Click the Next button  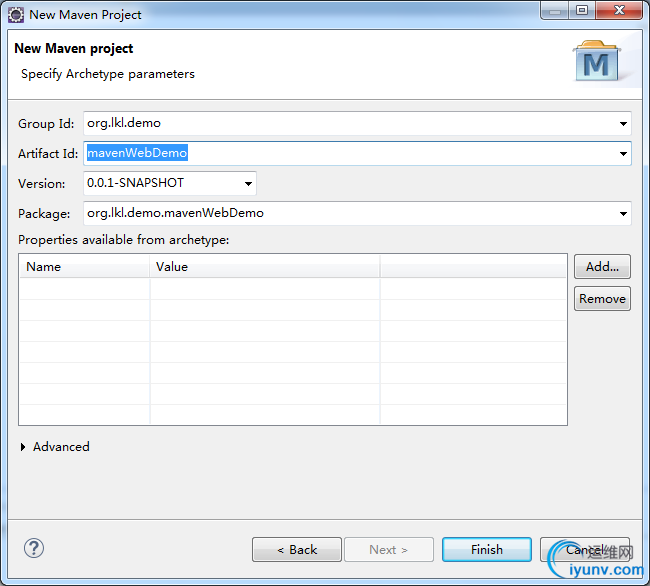[389, 550]
